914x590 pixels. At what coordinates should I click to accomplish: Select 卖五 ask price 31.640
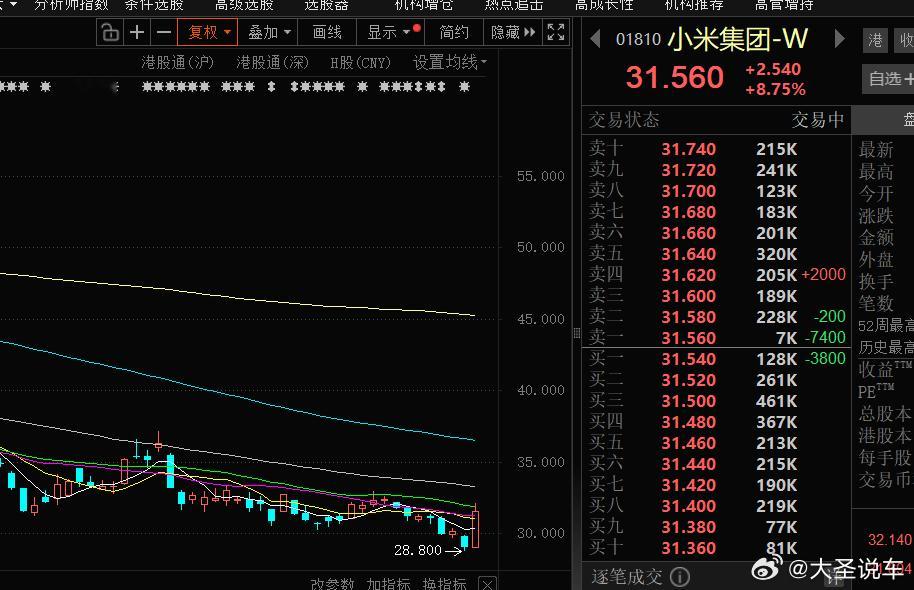tap(688, 254)
